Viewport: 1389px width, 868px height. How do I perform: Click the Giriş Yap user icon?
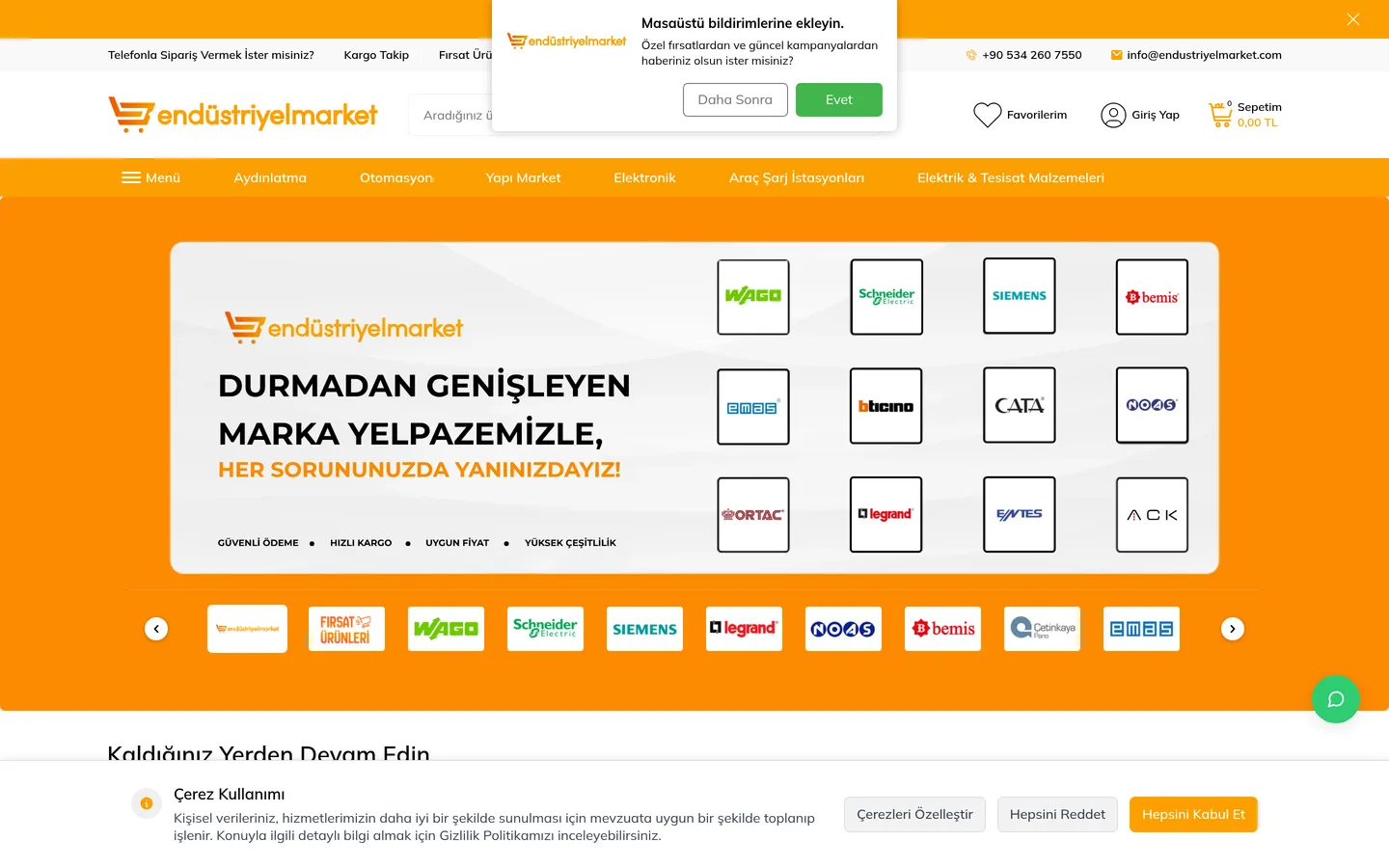click(1113, 115)
